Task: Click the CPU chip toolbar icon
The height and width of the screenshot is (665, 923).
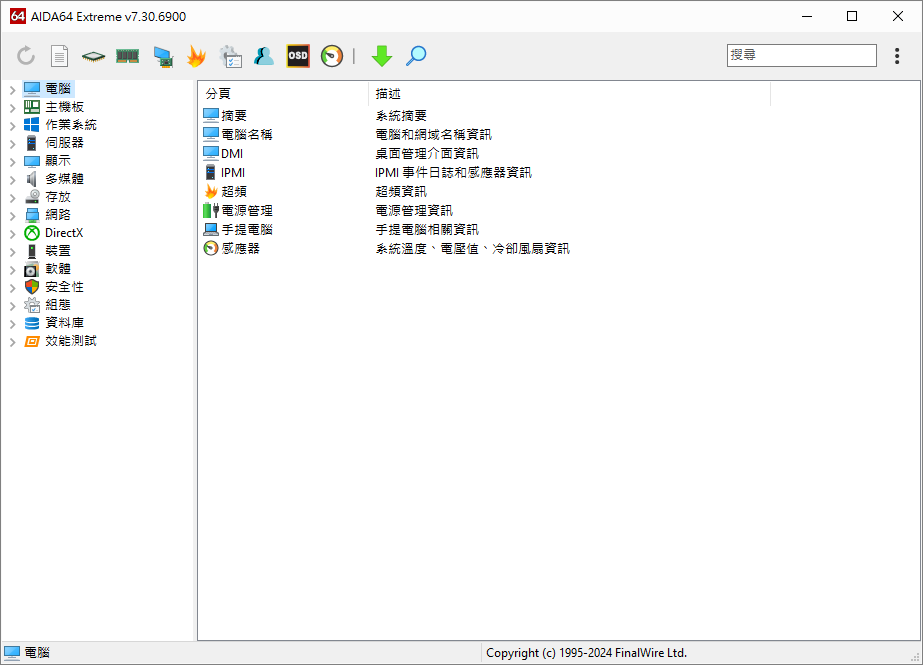Action: 93,56
